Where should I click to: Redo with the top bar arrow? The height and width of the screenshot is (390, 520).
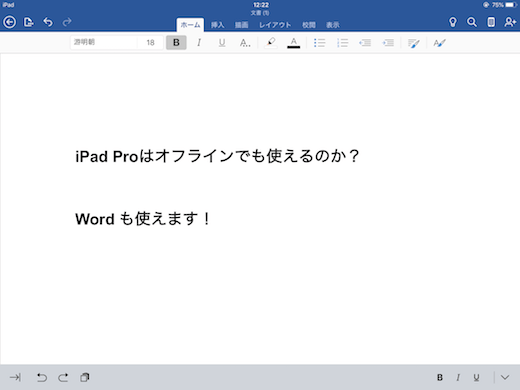(x=67, y=22)
